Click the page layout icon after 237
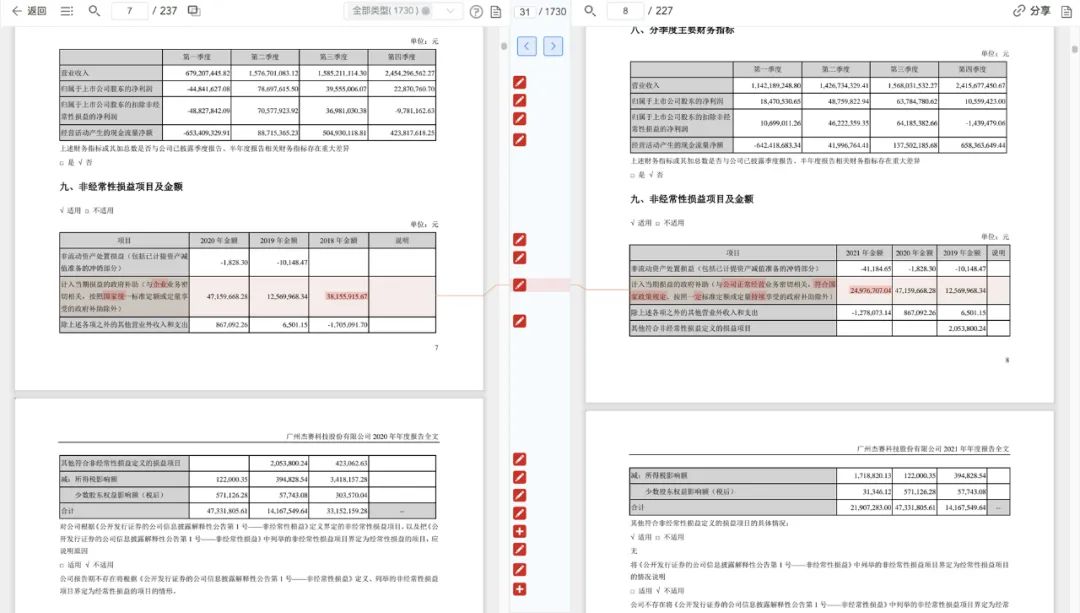Image resolution: width=1080 pixels, height=613 pixels. pos(194,11)
